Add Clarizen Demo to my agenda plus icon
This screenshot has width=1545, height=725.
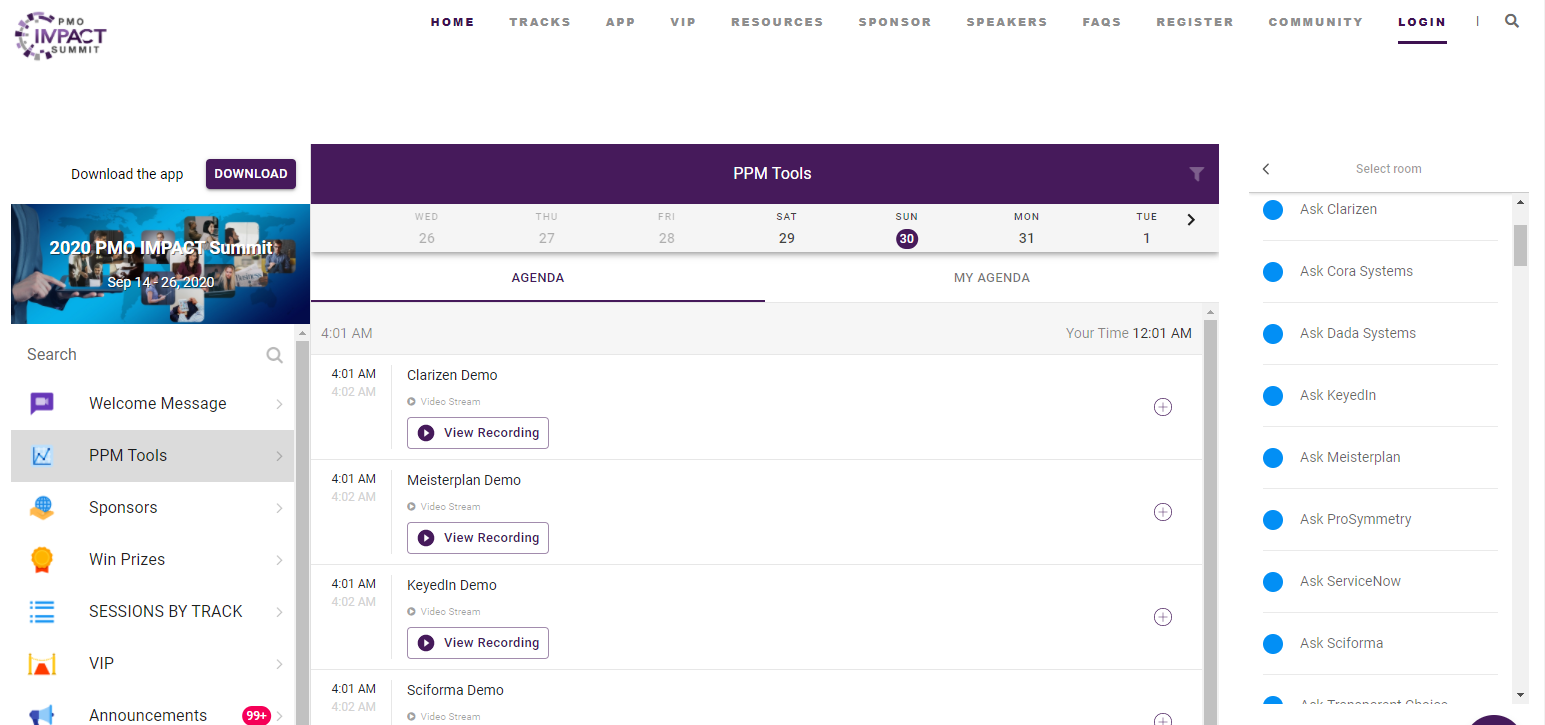[1163, 407]
